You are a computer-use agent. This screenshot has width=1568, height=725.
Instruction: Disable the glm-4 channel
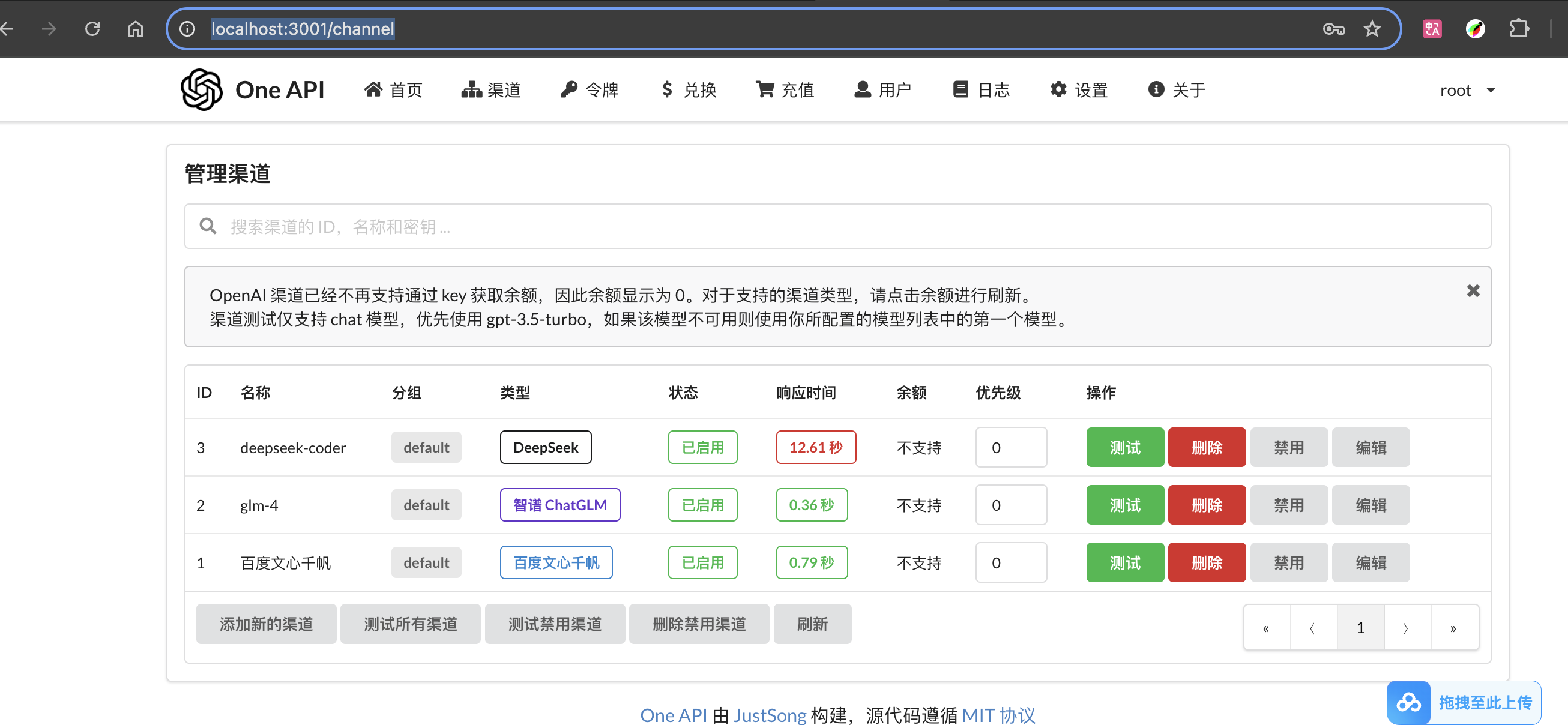(x=1288, y=505)
